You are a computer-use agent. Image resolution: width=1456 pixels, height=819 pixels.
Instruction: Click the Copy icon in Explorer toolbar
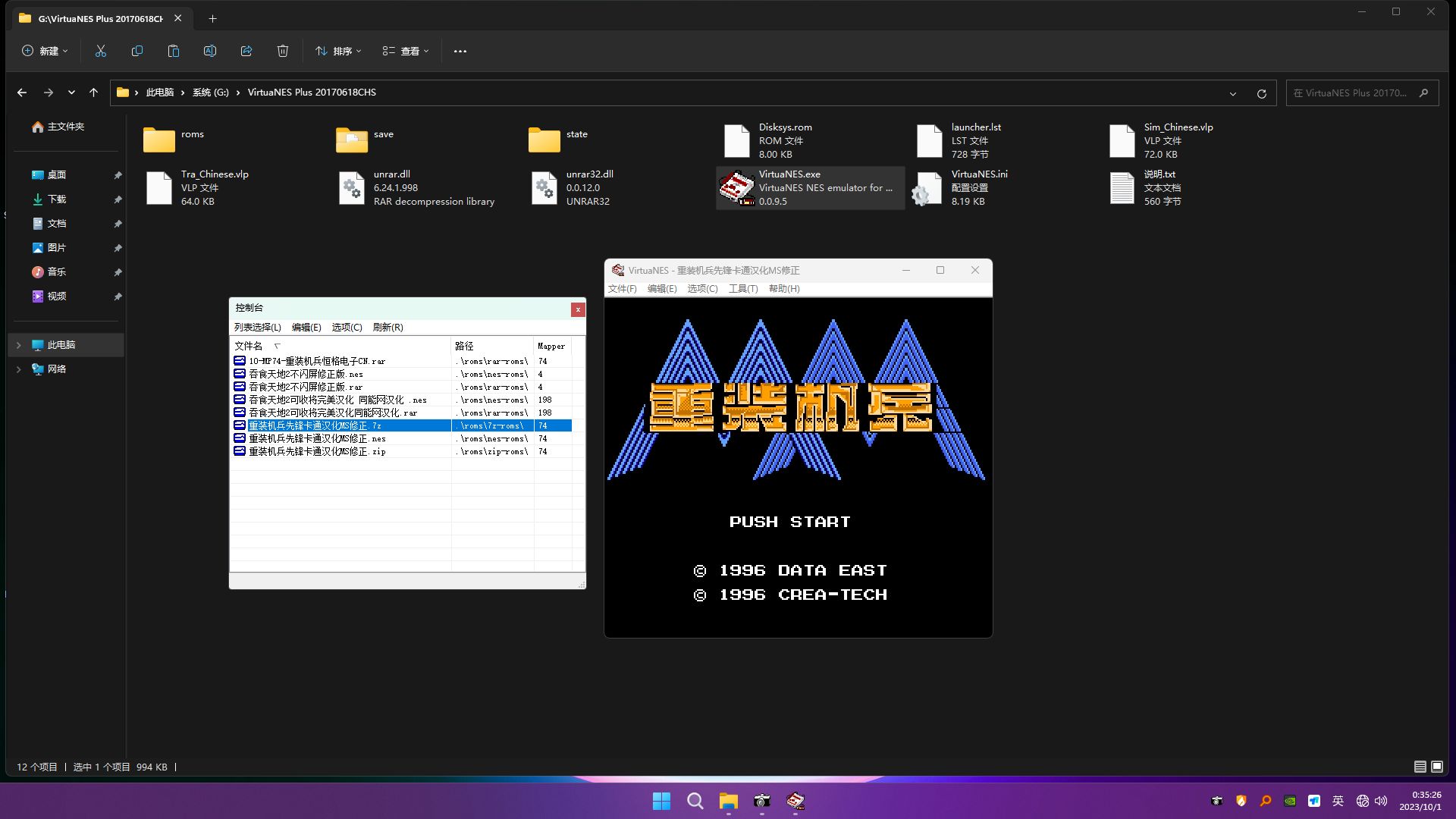click(137, 51)
